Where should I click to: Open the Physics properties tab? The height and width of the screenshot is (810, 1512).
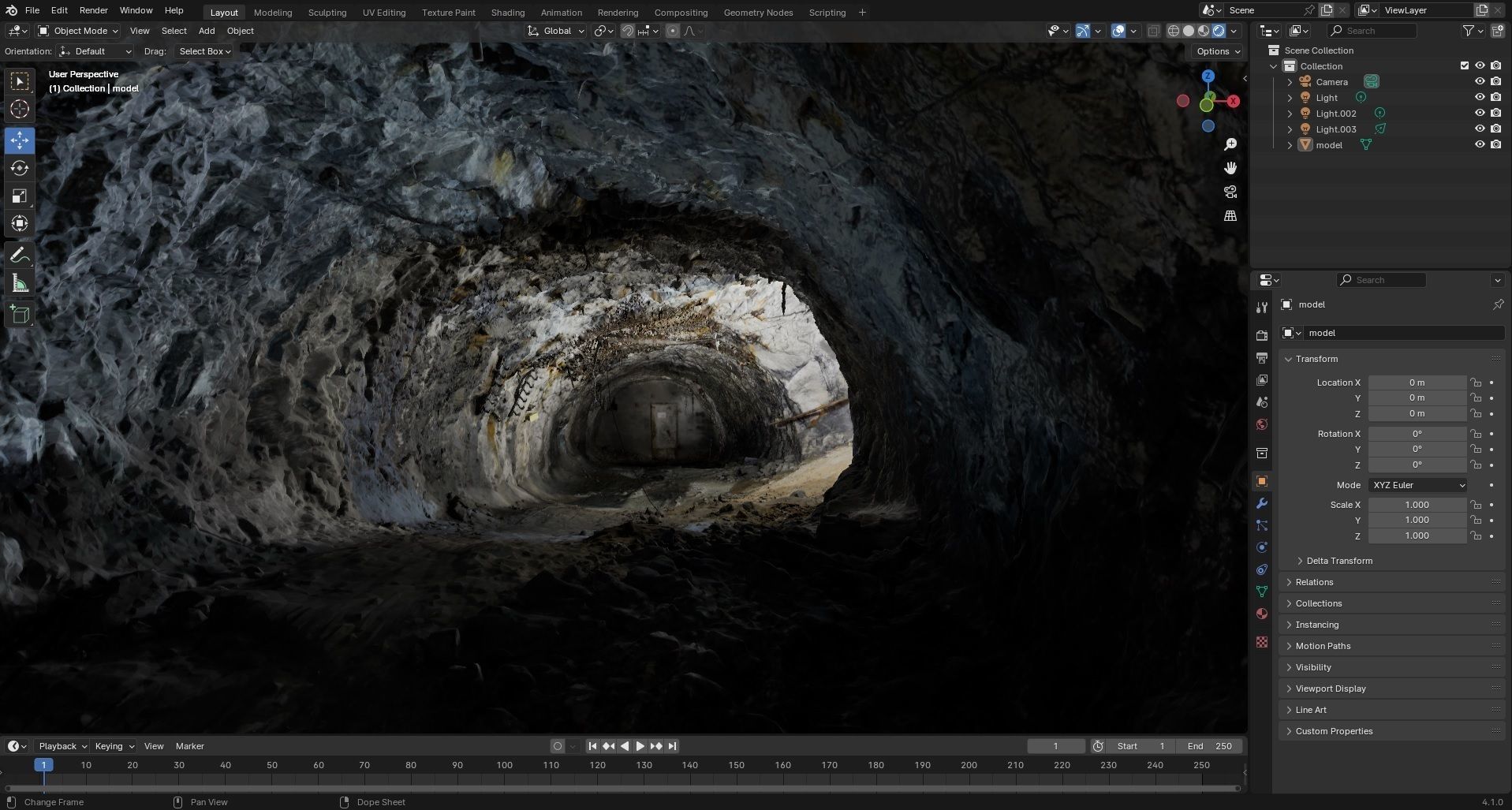click(x=1262, y=547)
